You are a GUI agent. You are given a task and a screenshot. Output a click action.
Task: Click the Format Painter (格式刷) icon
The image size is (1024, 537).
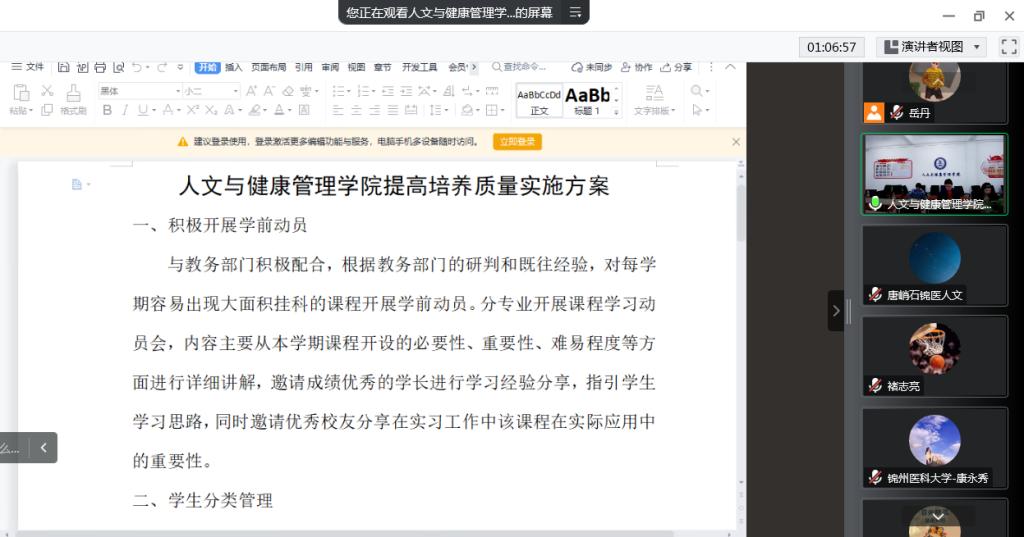73,94
